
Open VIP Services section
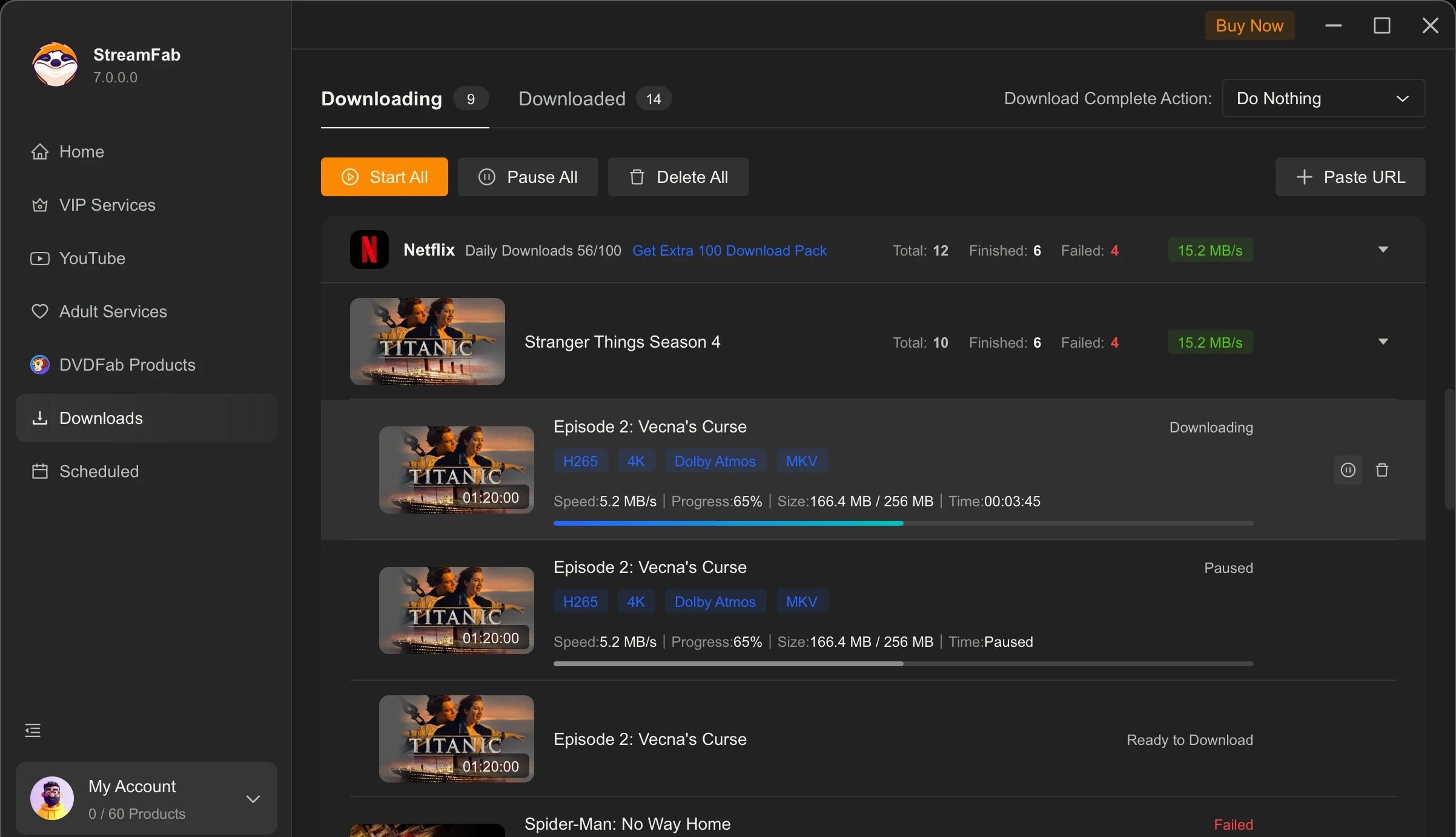(147, 205)
